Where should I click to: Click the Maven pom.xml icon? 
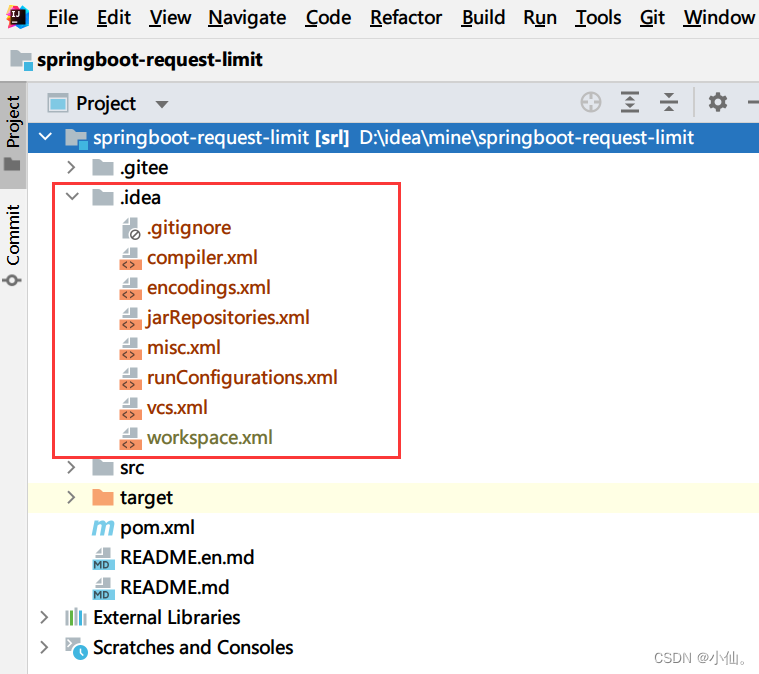pyautogui.click(x=103, y=528)
